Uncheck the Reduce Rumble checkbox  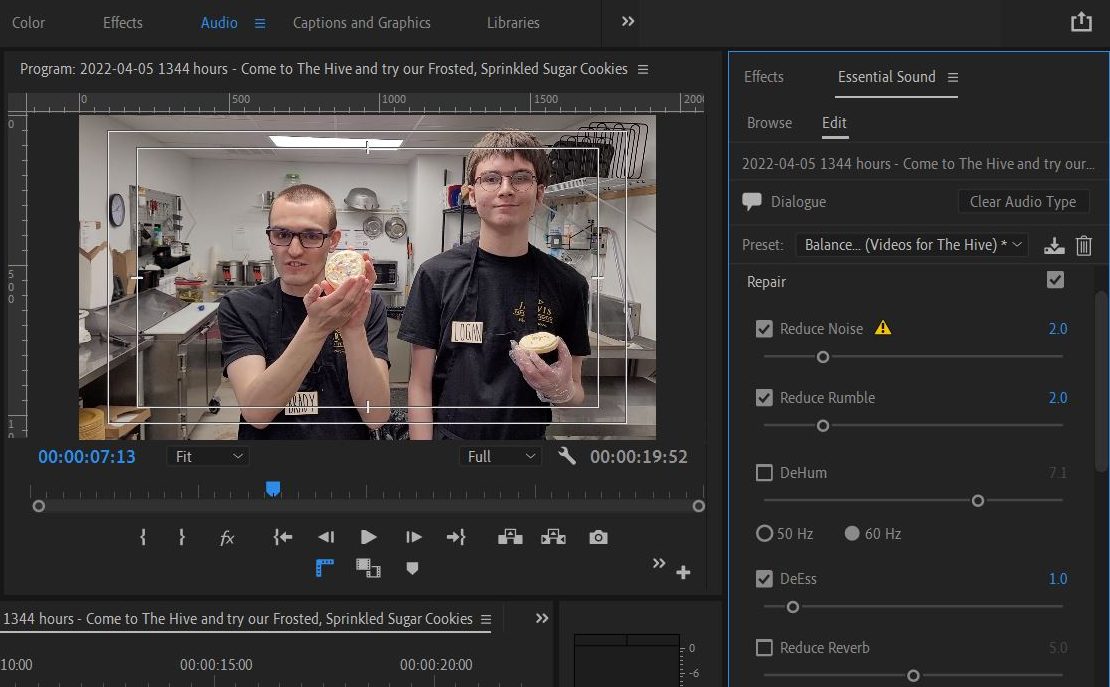[x=764, y=397]
